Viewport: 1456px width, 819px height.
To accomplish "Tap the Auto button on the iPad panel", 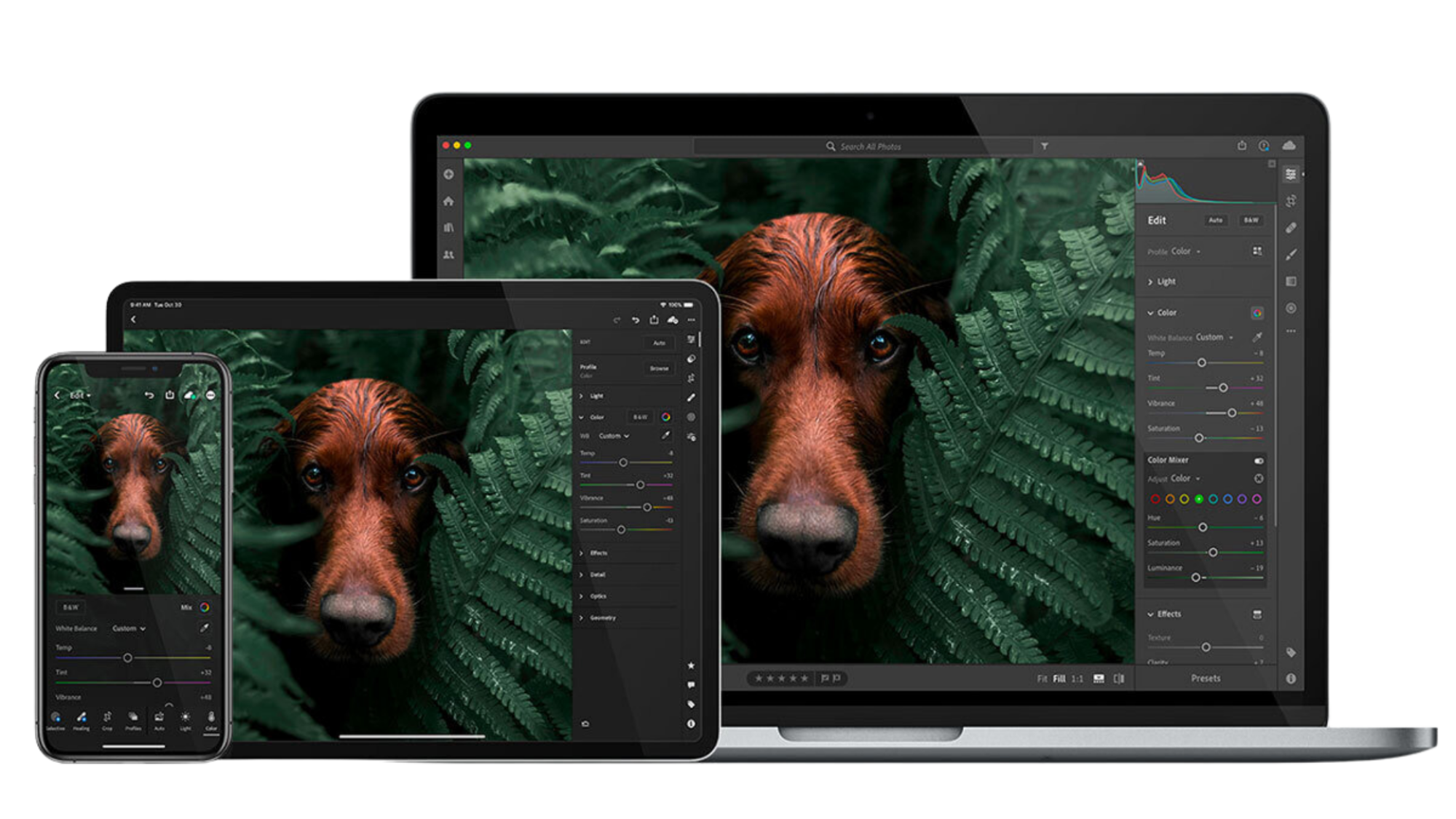I will click(x=659, y=343).
